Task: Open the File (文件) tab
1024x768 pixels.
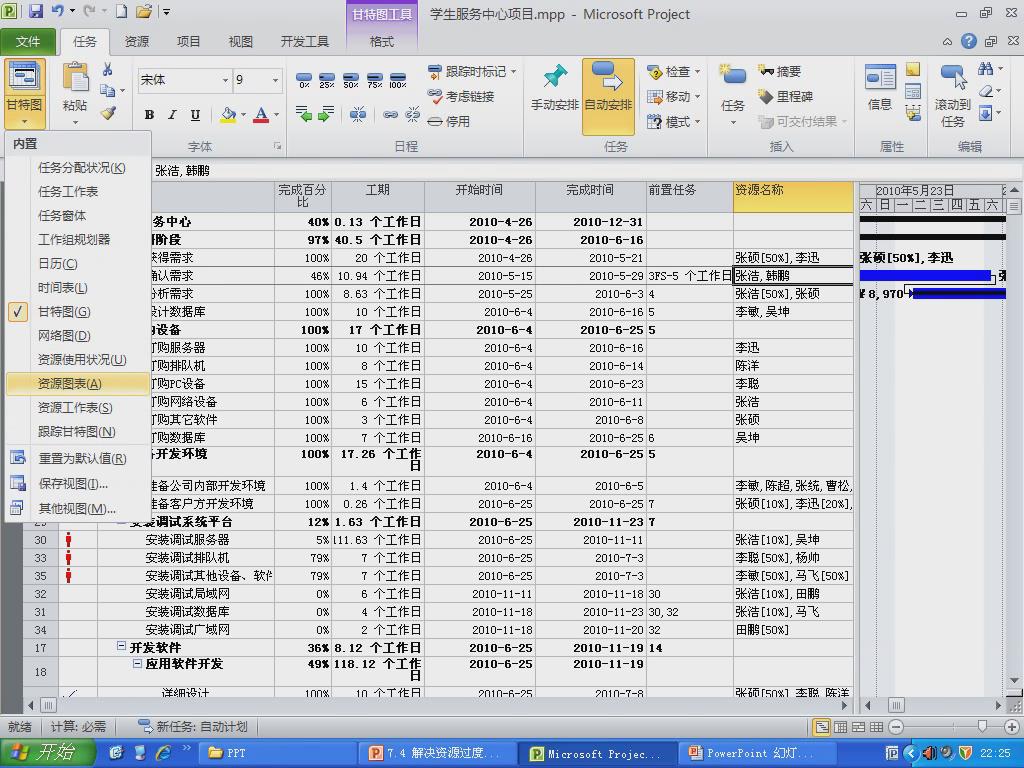Action: click(x=28, y=41)
